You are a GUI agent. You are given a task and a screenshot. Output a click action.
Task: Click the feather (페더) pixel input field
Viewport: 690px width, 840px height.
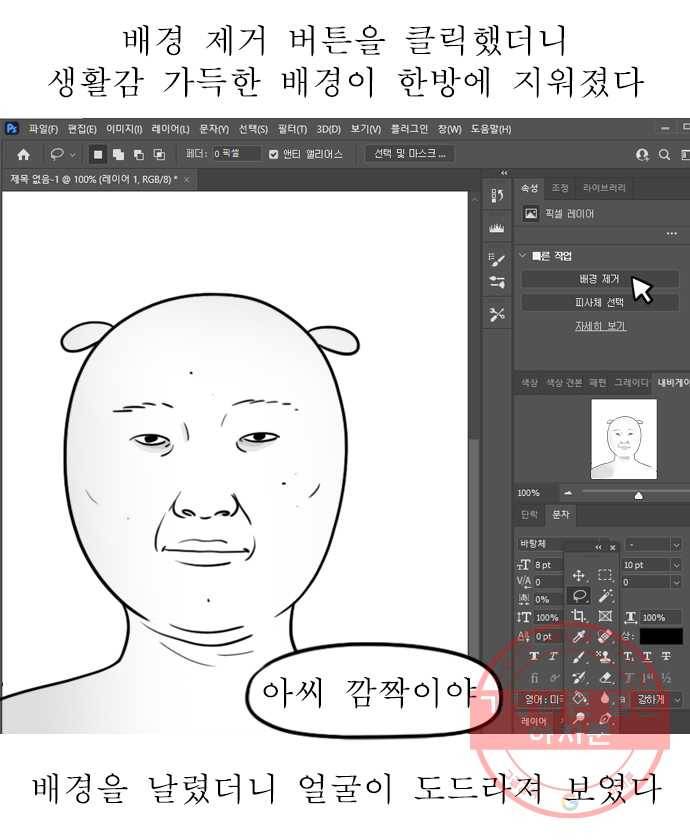pos(236,154)
